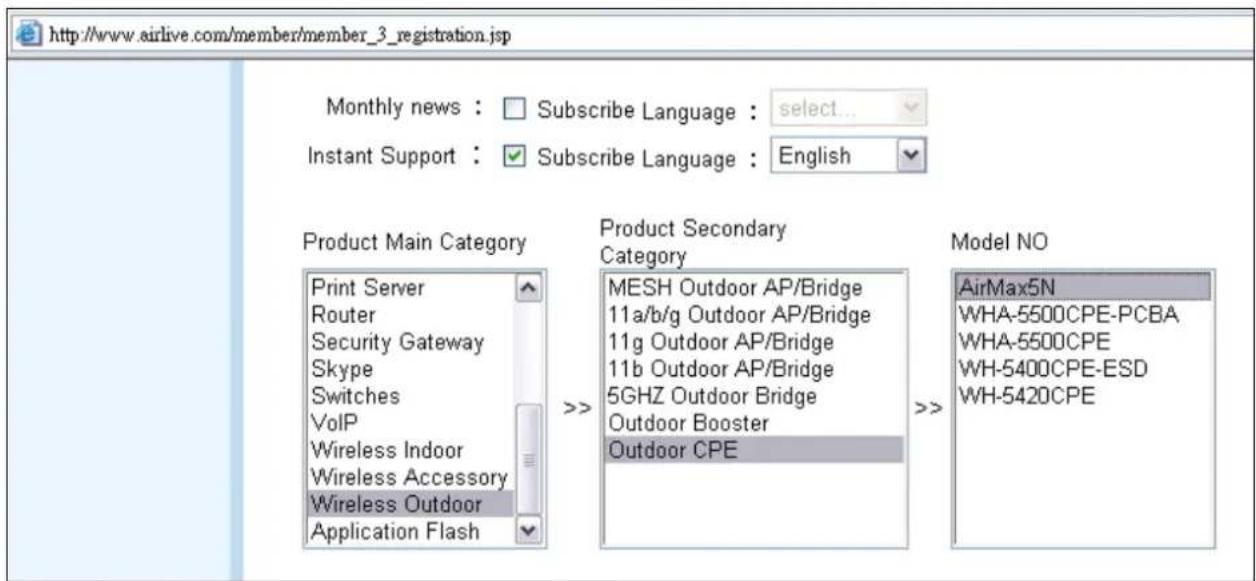Select Skype in main category list
1256x581 pixels.
(411, 369)
